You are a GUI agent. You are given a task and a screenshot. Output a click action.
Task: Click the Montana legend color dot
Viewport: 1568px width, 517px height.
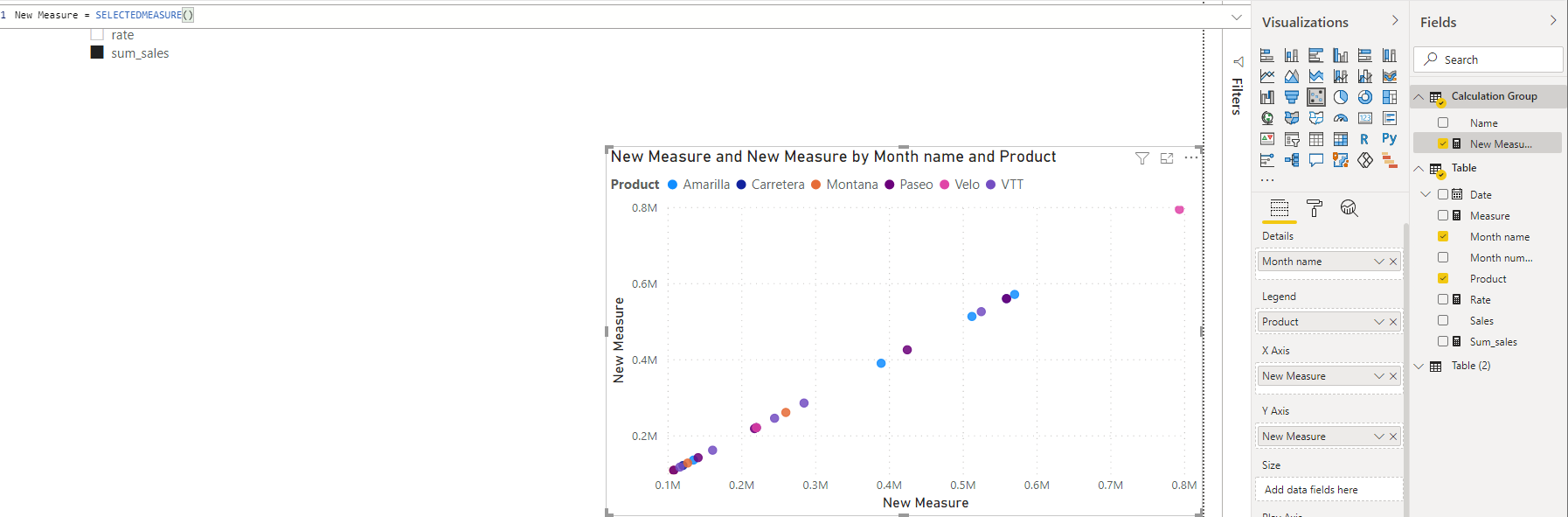click(x=816, y=185)
